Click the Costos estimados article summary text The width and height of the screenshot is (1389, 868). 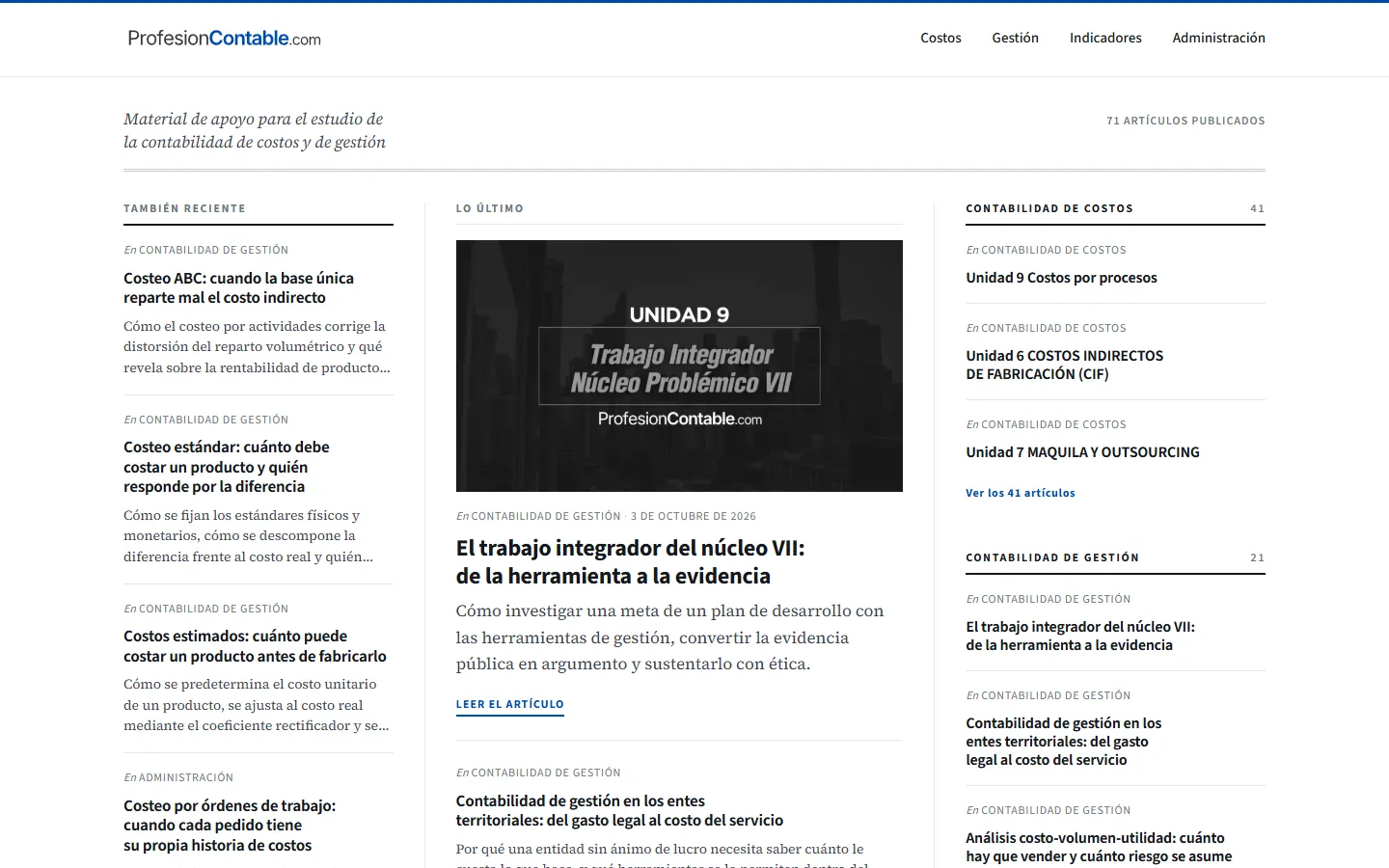(257, 705)
